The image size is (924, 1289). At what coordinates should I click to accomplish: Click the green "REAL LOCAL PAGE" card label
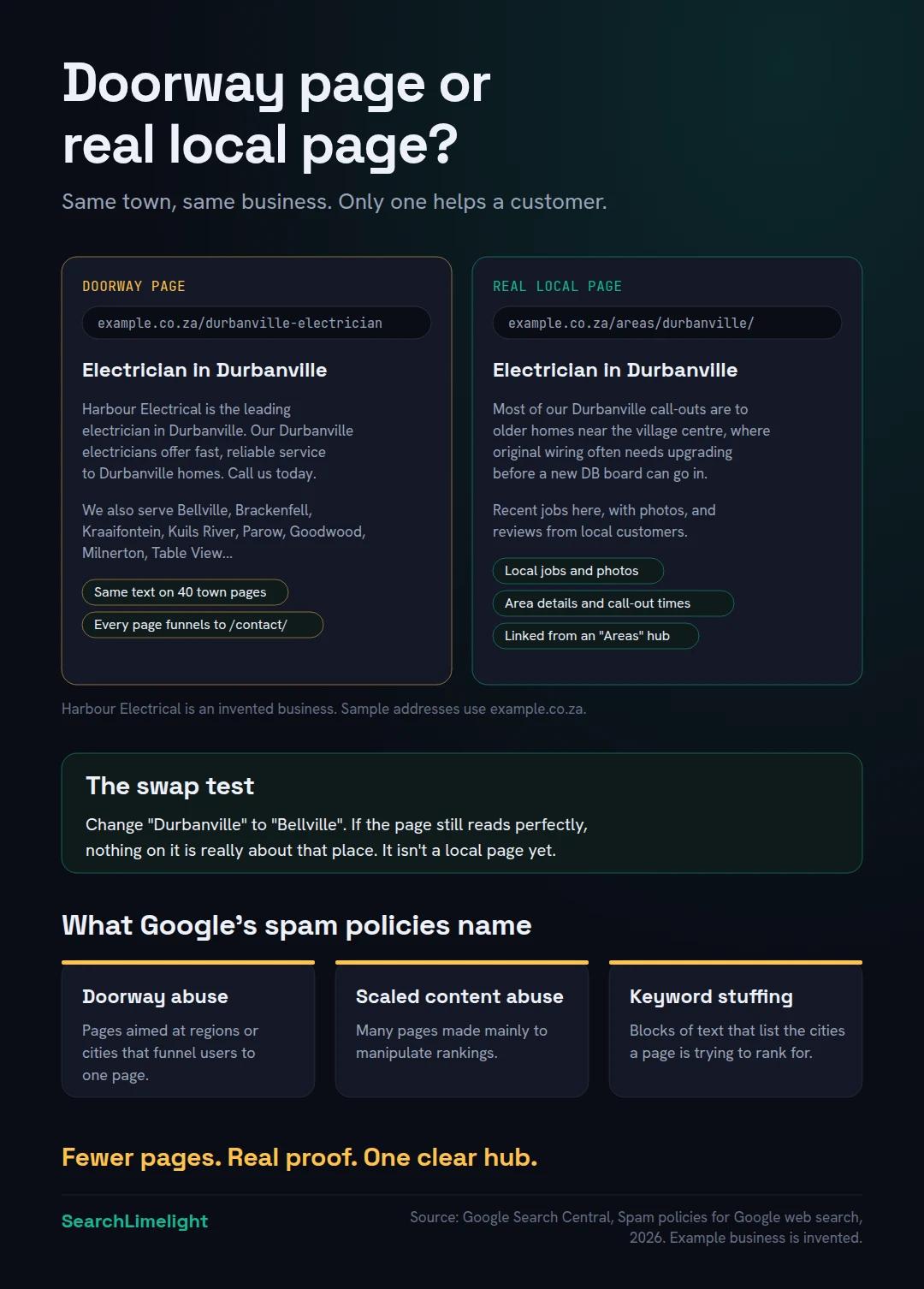(x=557, y=286)
